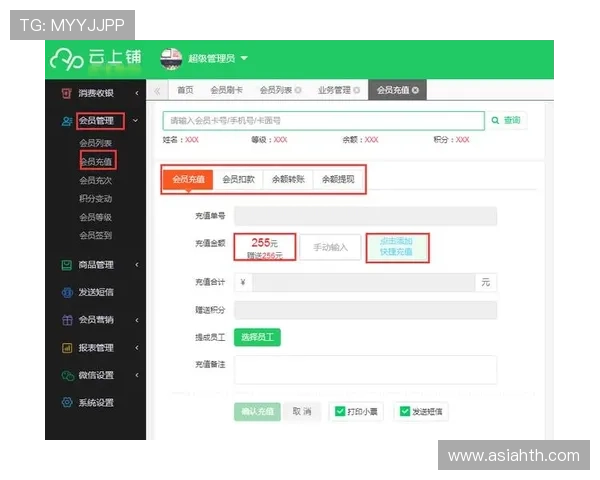The width and height of the screenshot is (600, 480).
Task: Toggle the 打印小票 checkbox
Action: point(339,411)
